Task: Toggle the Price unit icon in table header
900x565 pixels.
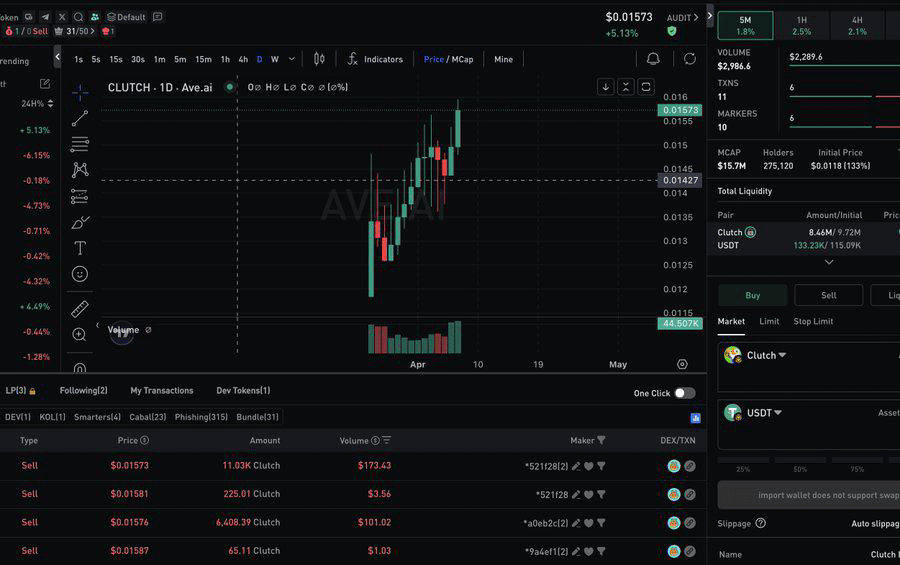Action: (145, 440)
